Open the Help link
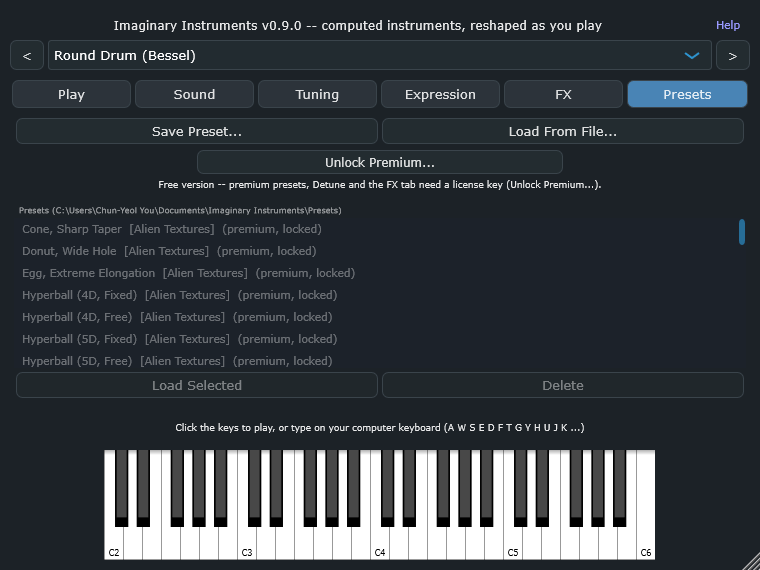 [x=728, y=25]
